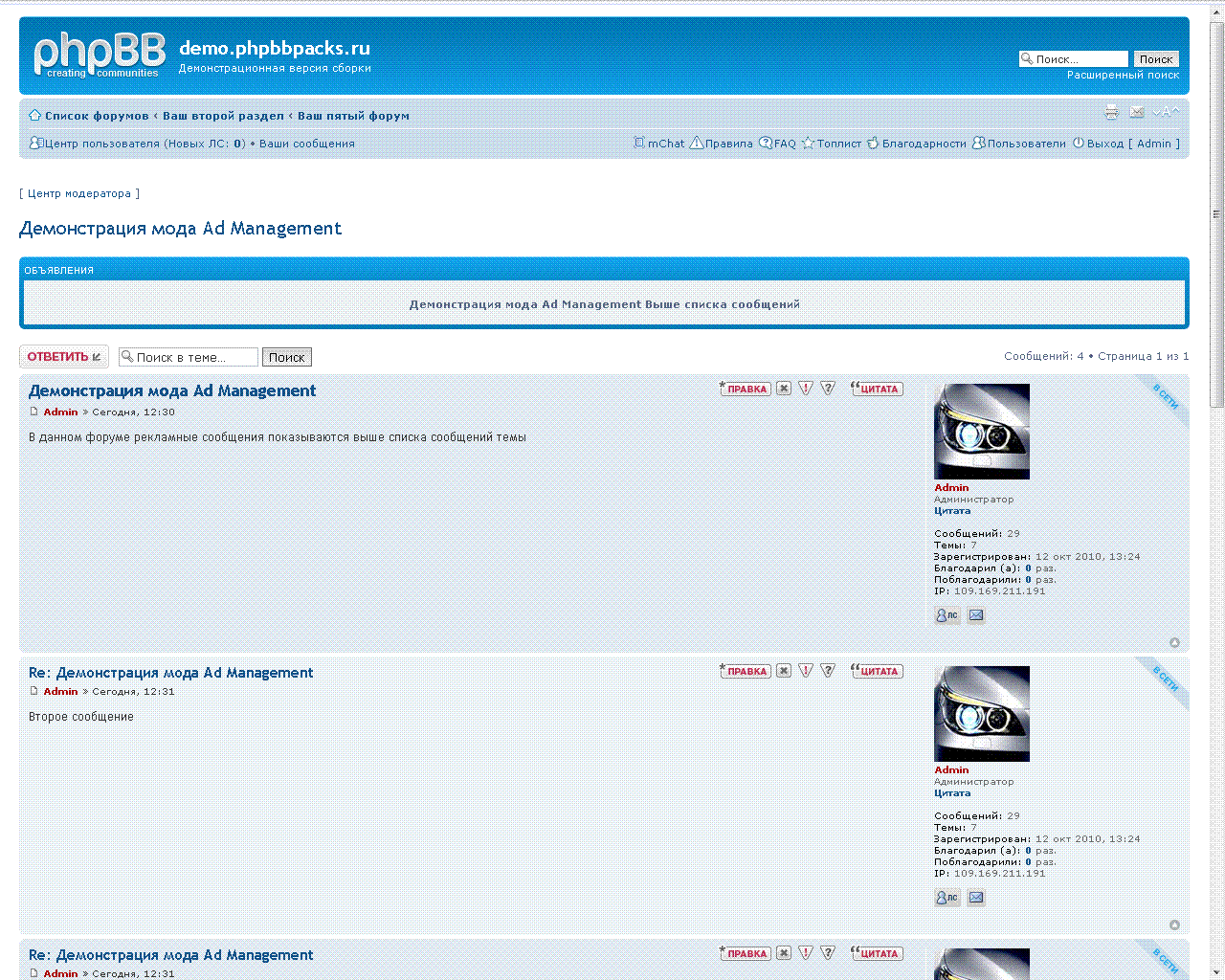Click email icon in the 12:30 post profile
Screen dimensions: 1225x980
tap(976, 615)
